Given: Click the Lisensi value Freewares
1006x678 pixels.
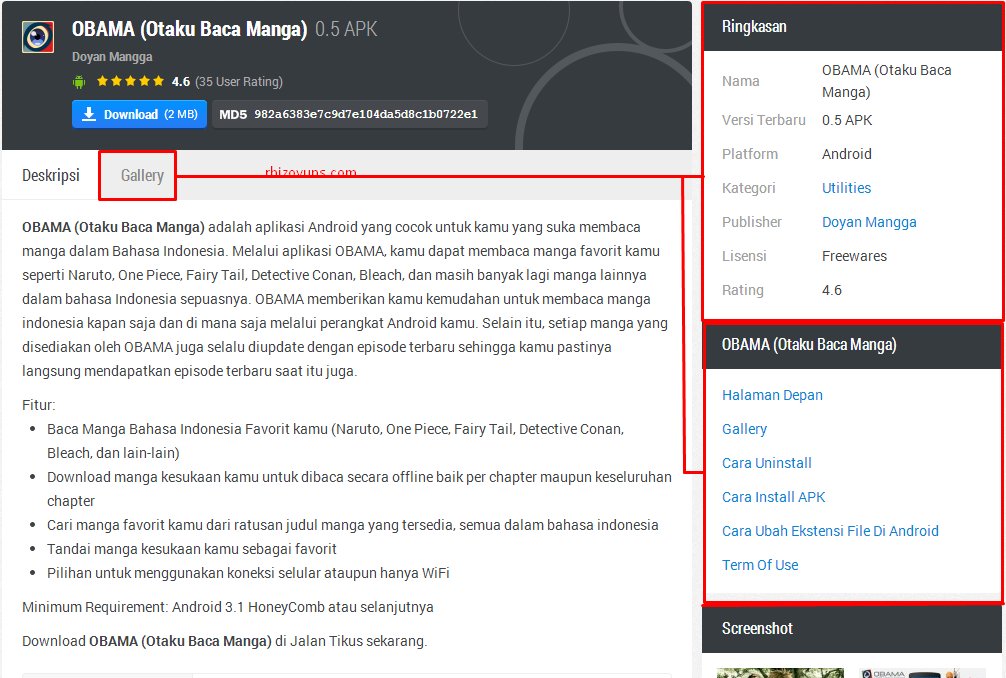Looking at the screenshot, I should 854,256.
